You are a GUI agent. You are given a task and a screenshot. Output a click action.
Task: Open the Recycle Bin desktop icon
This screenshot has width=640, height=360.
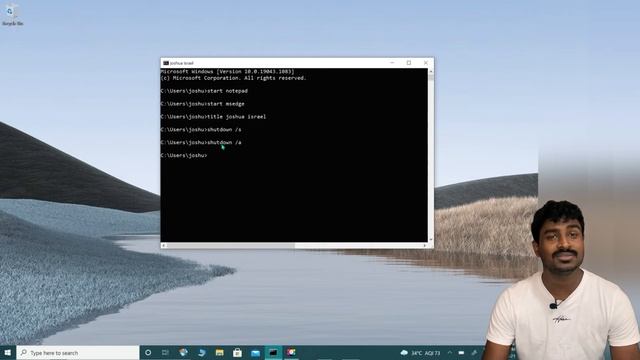point(12,15)
